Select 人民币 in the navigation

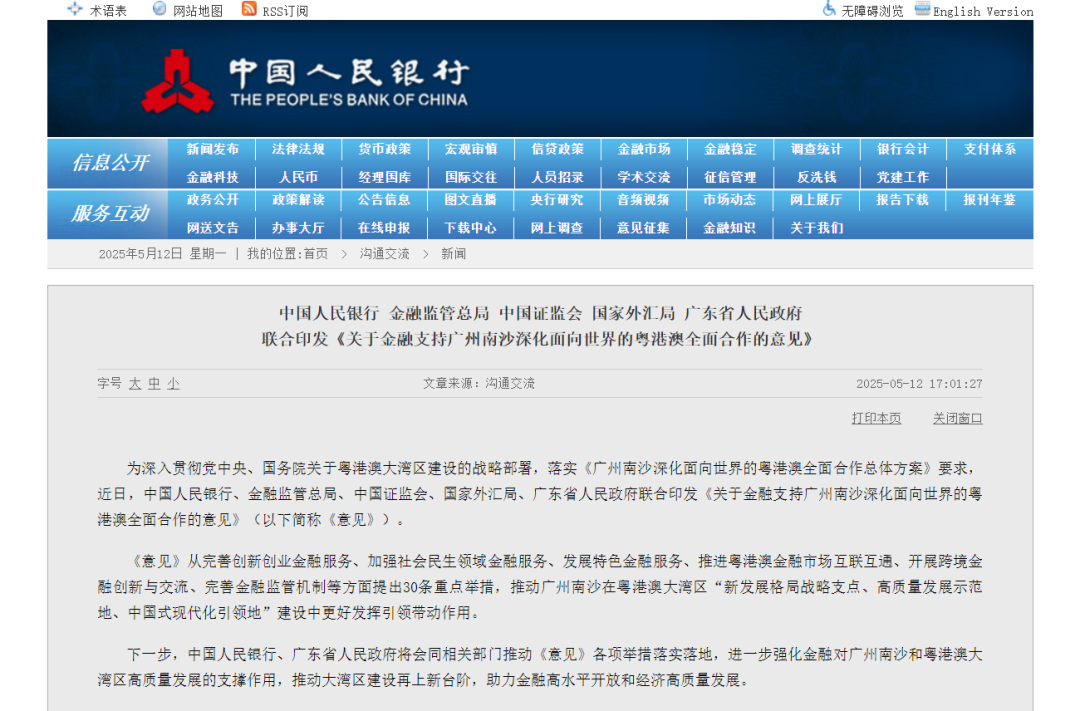coord(298,178)
